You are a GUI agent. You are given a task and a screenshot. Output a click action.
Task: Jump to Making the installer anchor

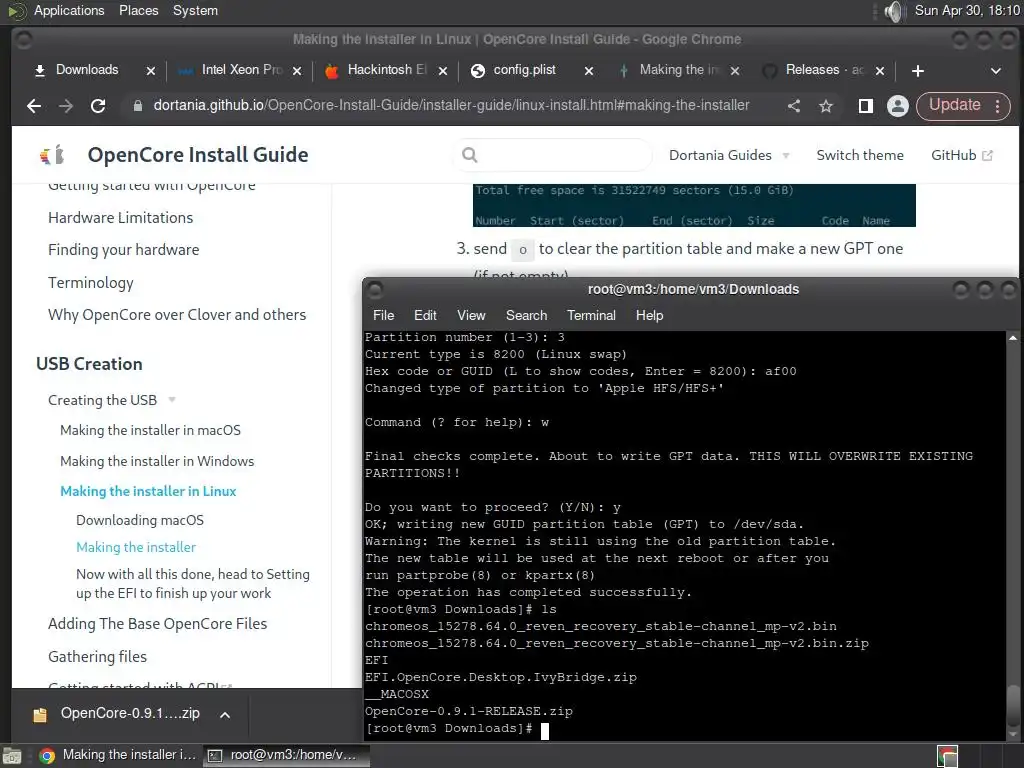(136, 547)
